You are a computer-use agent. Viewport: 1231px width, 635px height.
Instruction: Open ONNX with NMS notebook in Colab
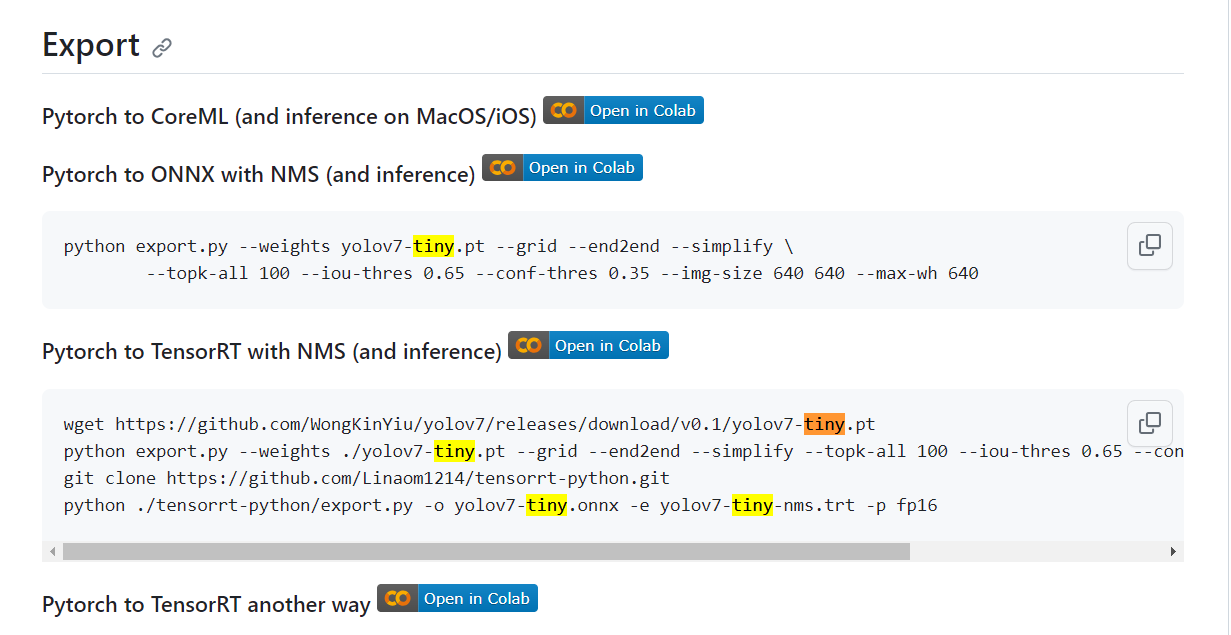coord(562,168)
